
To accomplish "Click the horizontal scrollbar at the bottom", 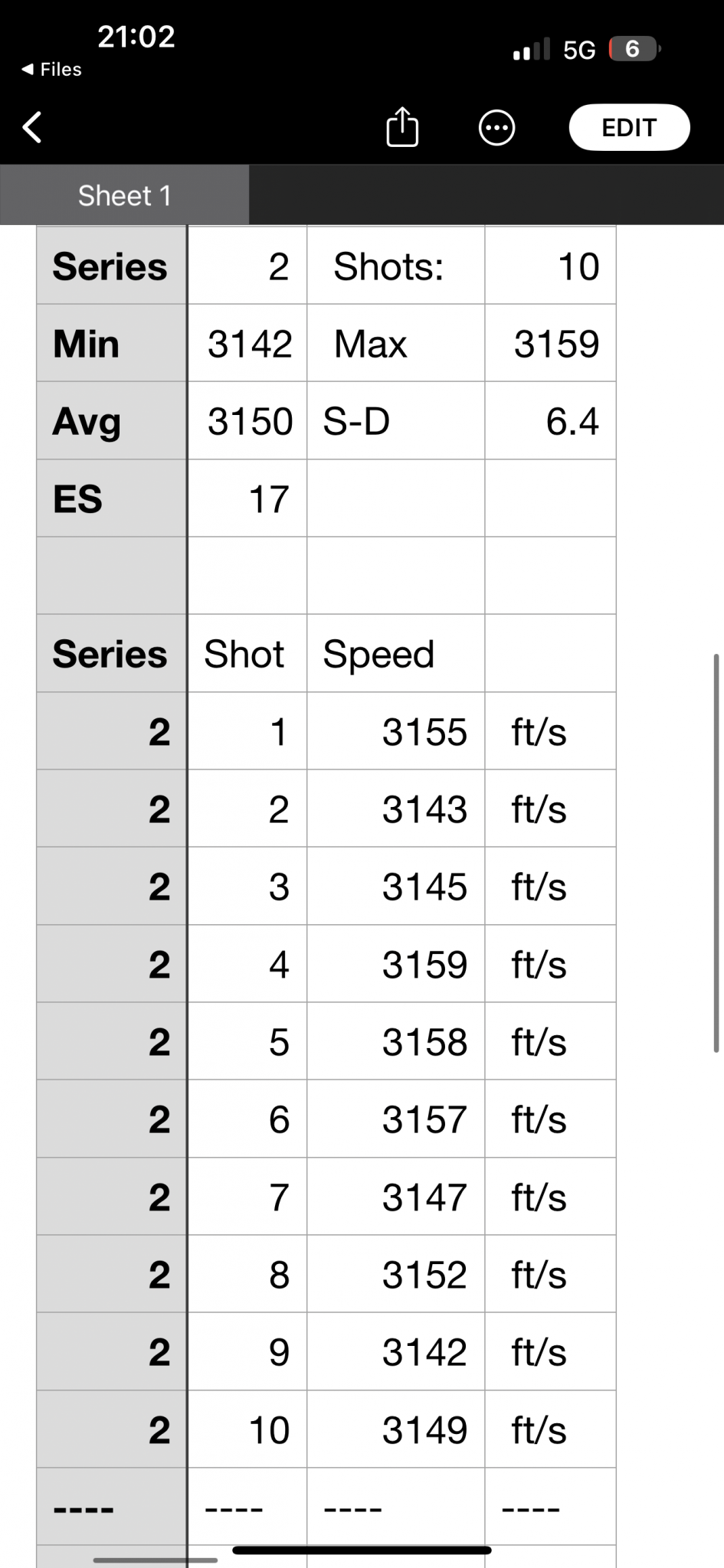I will point(156,1560).
